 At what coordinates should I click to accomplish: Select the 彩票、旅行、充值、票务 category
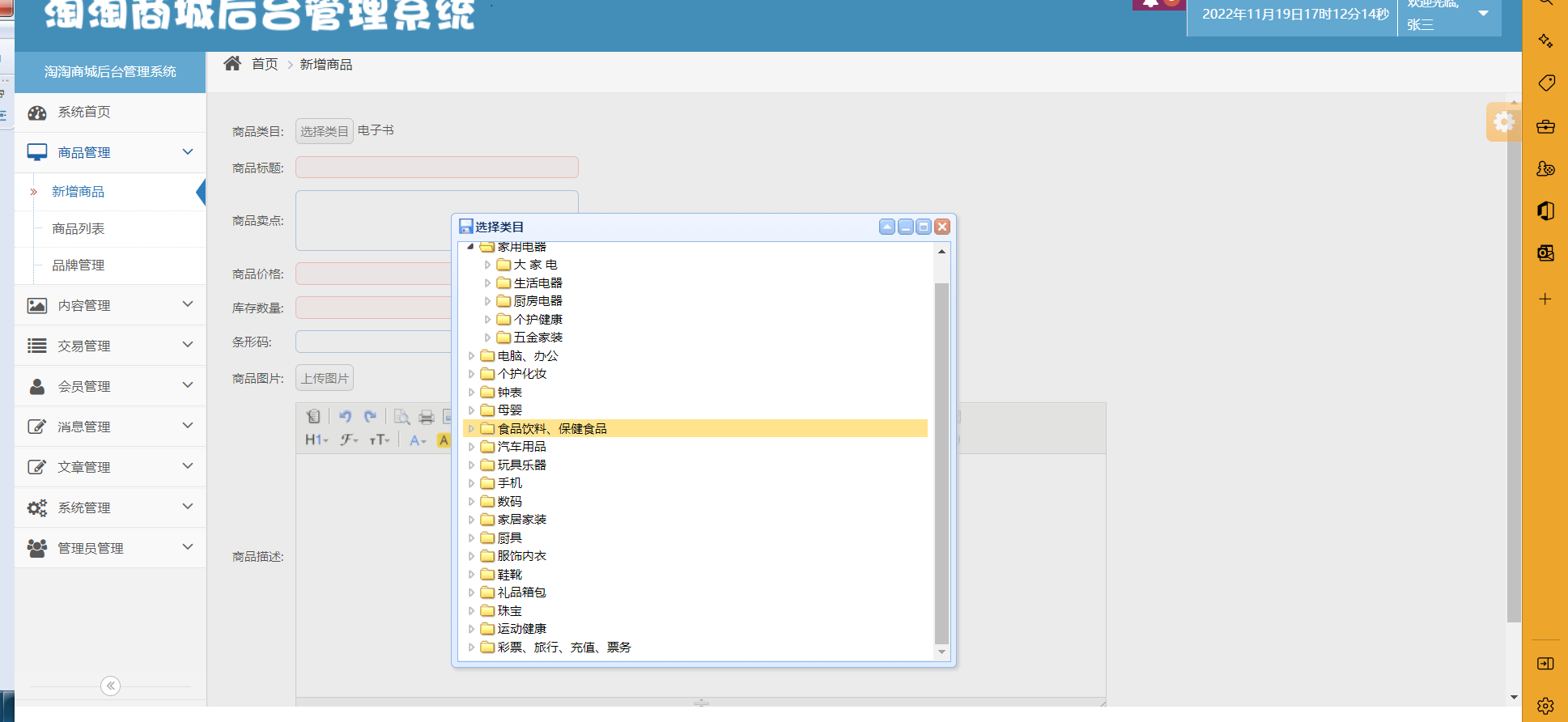[x=564, y=648]
